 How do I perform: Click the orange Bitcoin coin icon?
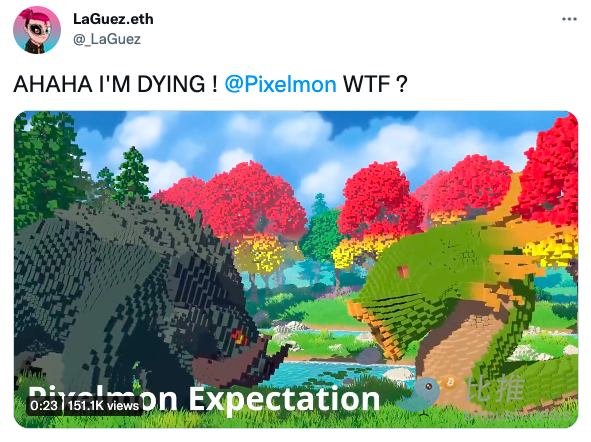(x=450, y=382)
